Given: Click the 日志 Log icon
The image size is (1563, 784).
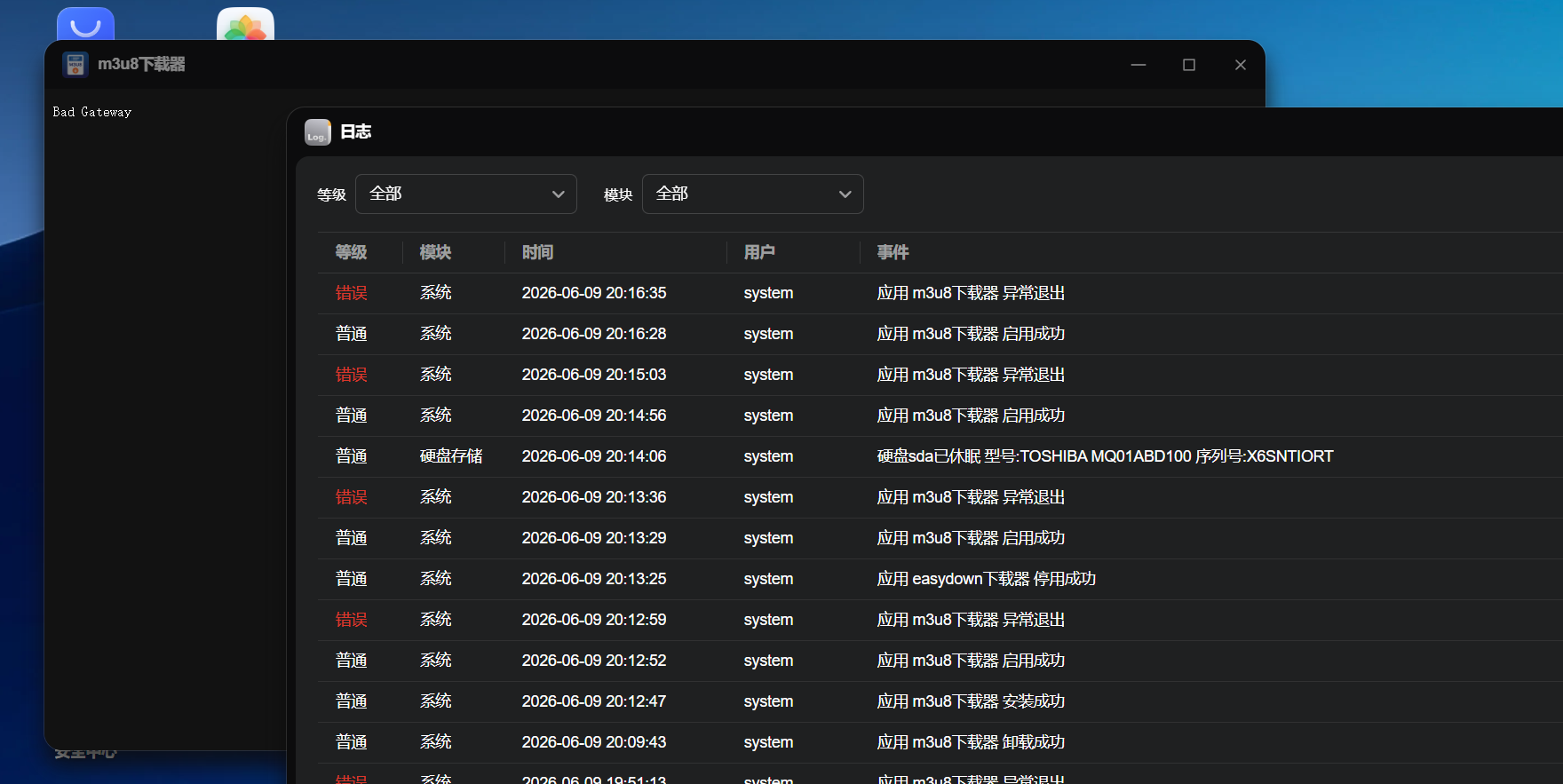Looking at the screenshot, I should point(318,132).
